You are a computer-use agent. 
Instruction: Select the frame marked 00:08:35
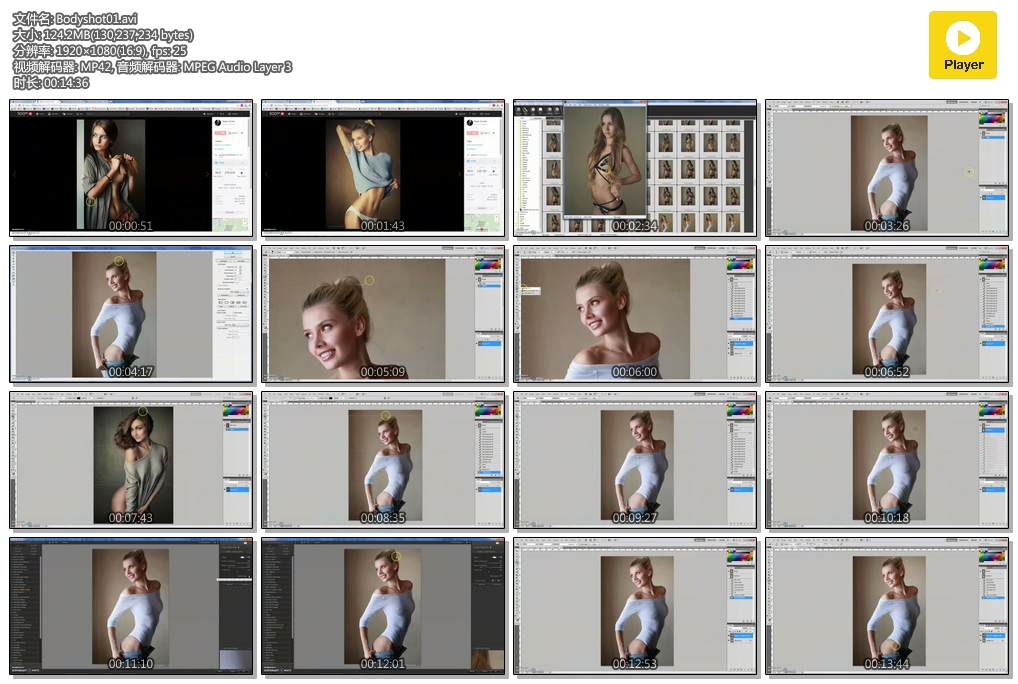[x=383, y=460]
